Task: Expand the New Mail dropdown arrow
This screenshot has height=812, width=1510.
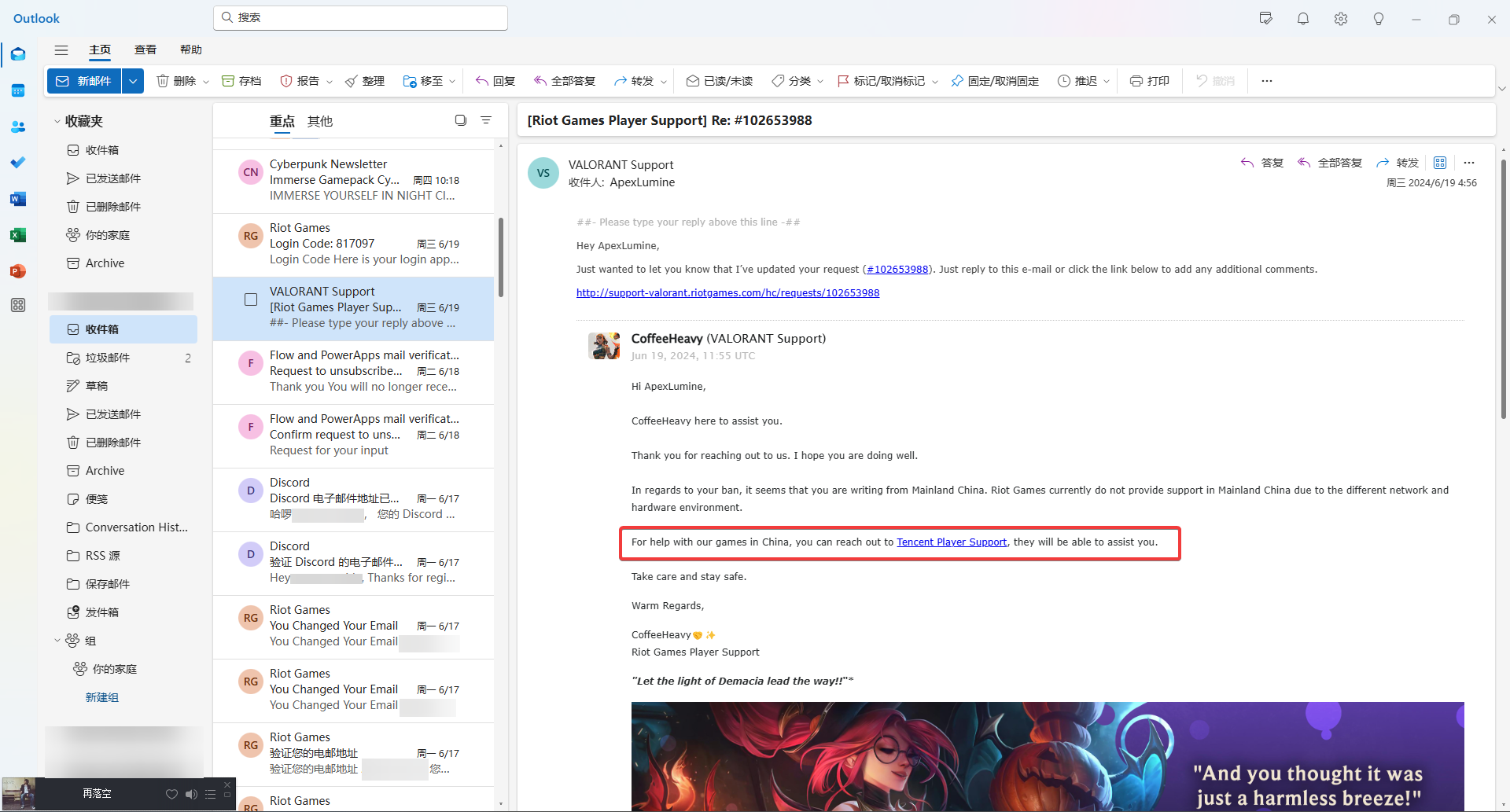Action: 133,81
